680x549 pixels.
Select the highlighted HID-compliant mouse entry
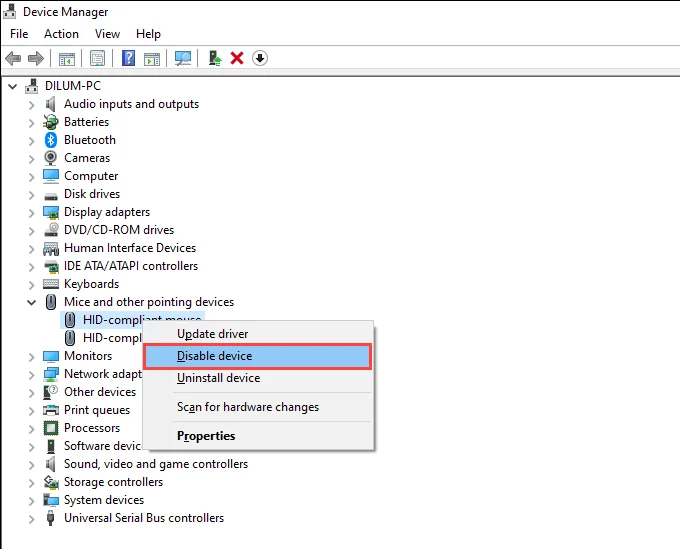[x=132, y=319]
